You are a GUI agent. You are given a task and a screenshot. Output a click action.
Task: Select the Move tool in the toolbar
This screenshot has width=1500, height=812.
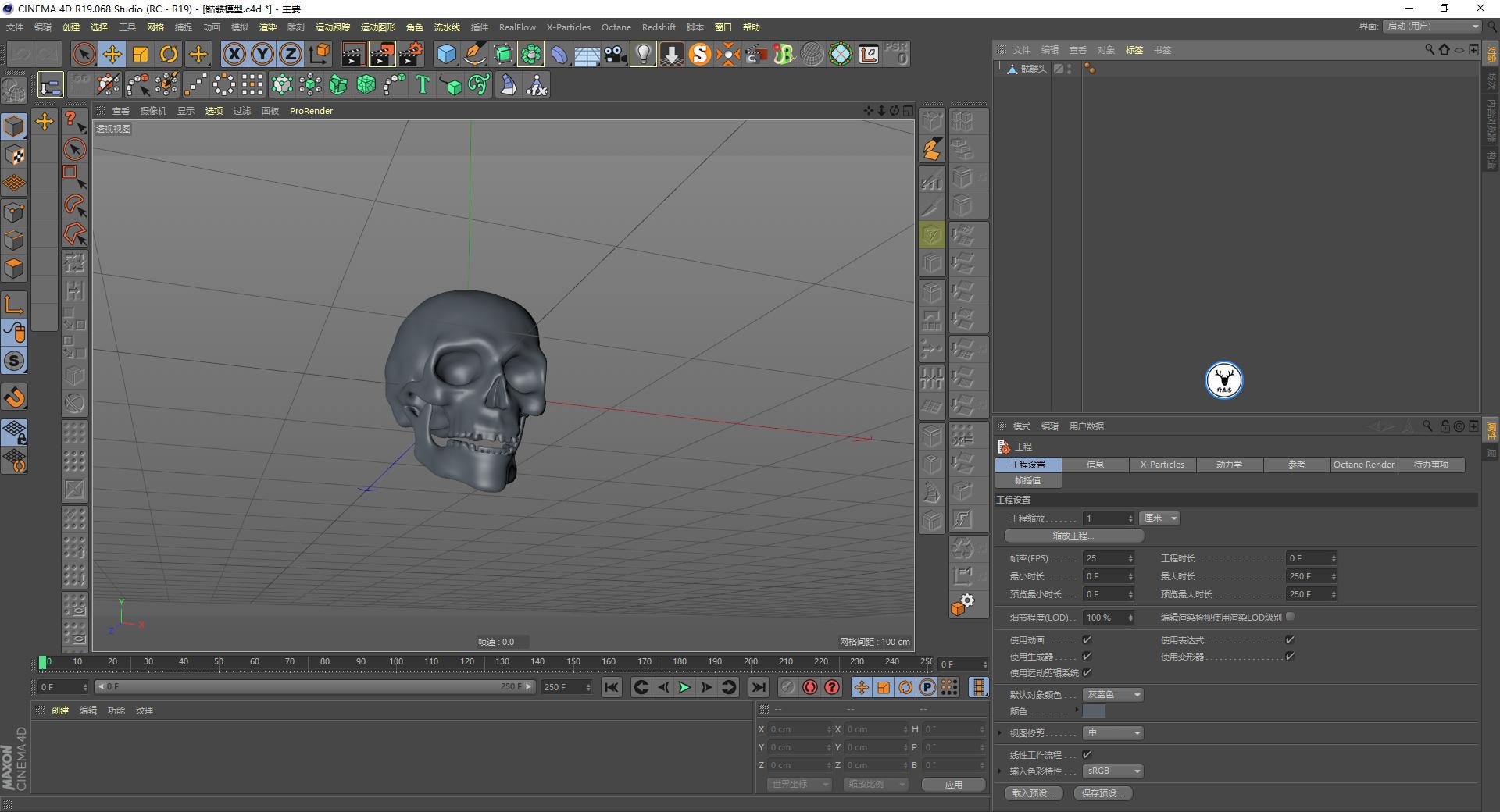[112, 54]
